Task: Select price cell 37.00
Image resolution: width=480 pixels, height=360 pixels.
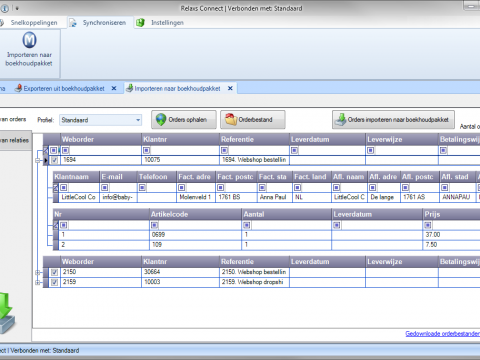Action: tap(452, 235)
